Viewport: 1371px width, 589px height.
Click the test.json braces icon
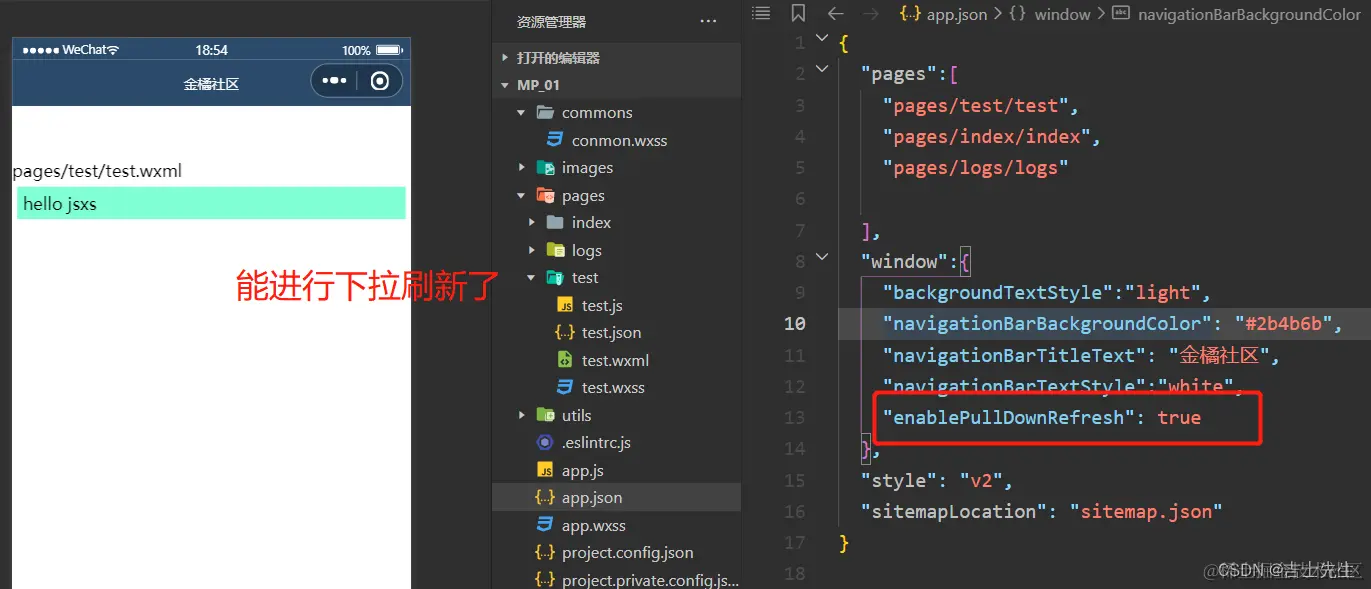click(565, 332)
